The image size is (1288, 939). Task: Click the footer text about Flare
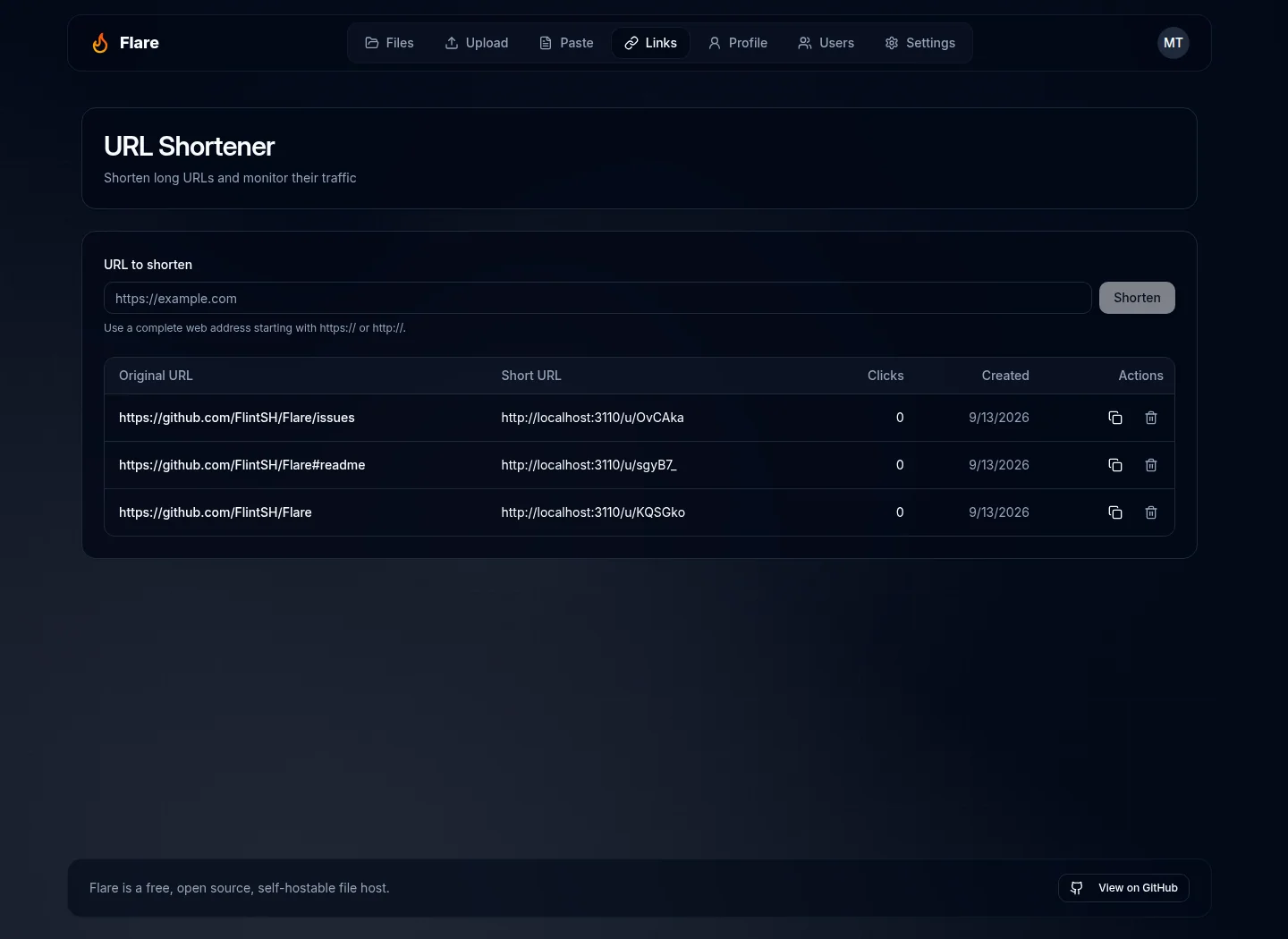(240, 888)
